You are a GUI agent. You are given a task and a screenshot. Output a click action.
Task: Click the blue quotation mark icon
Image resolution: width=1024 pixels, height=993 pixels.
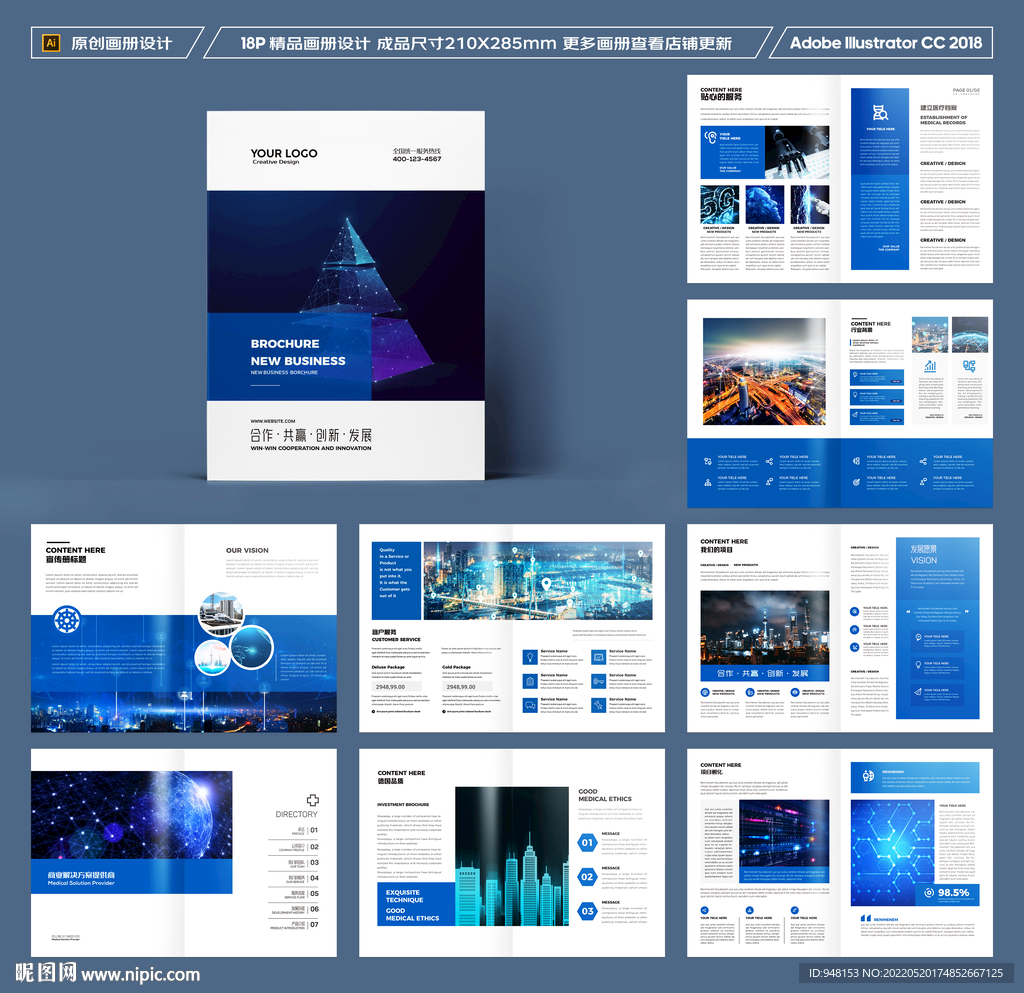point(865,918)
